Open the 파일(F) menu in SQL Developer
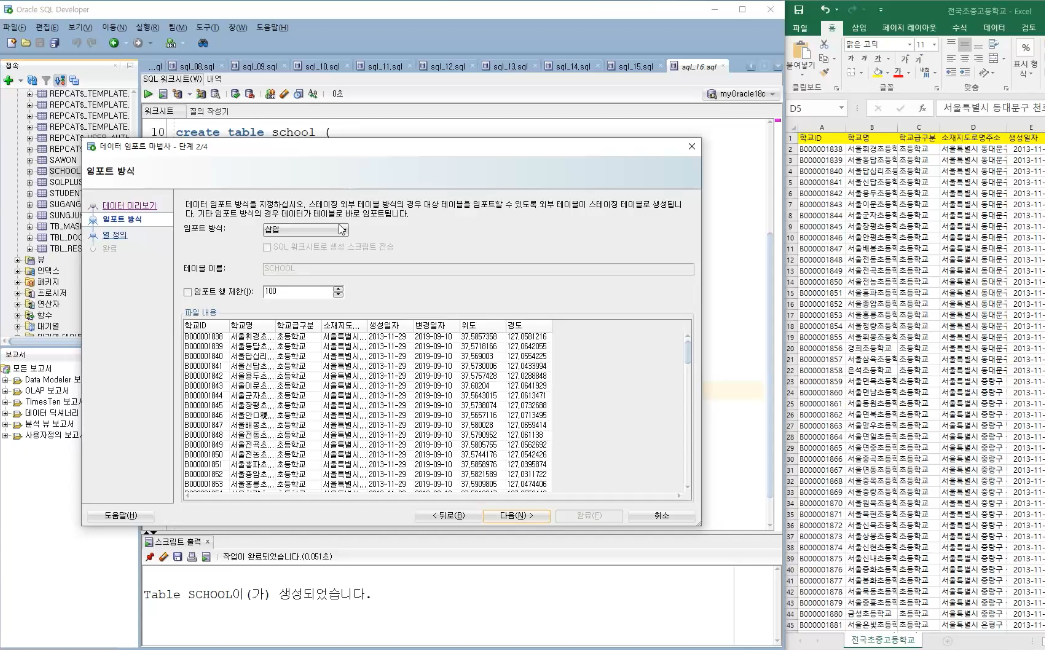 (14, 27)
